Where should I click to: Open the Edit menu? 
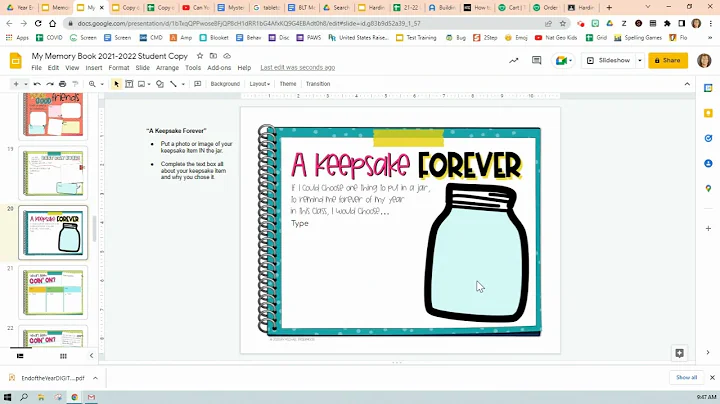53,67
